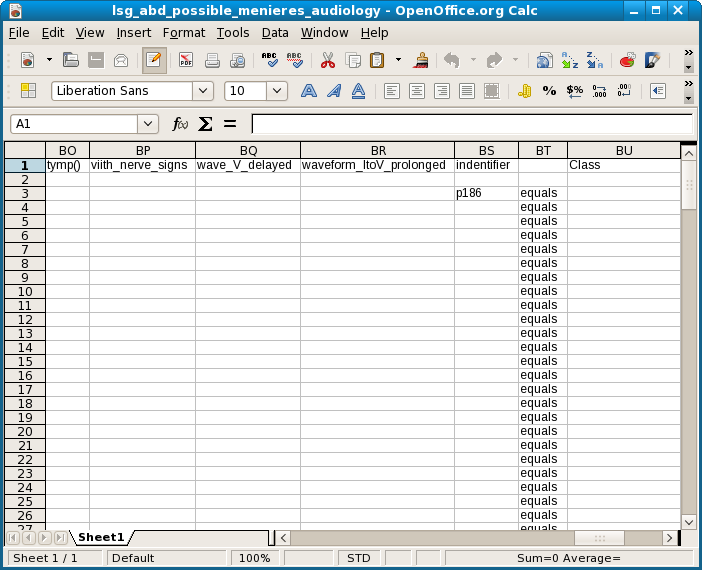Click the Percent number format icon

[549, 91]
